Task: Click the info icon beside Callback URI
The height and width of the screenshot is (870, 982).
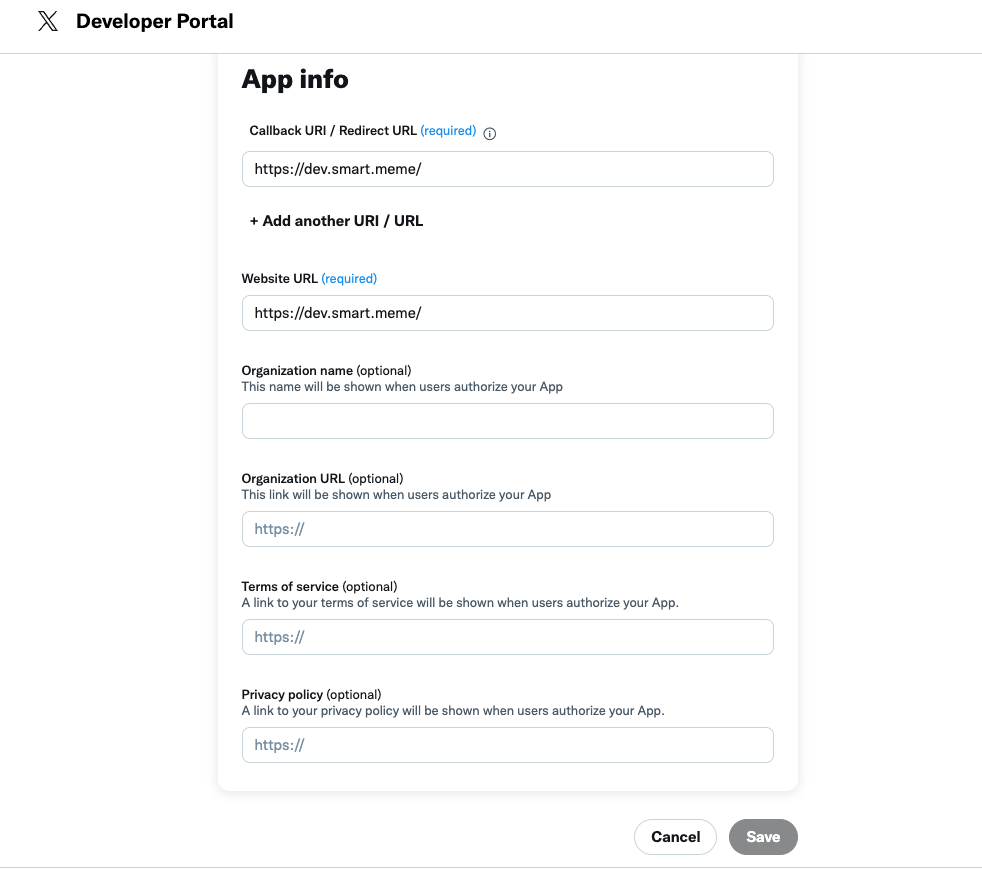Action: (490, 133)
